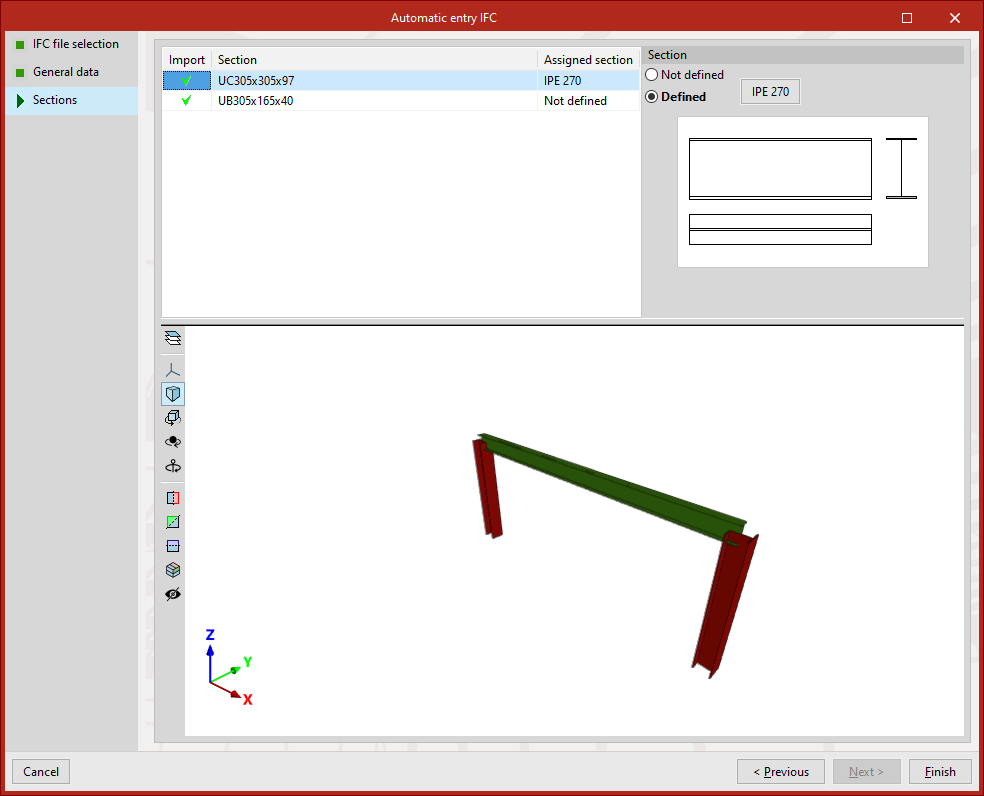Click the Not defined assigned section cell
The image size is (984, 796).
[x=588, y=100]
